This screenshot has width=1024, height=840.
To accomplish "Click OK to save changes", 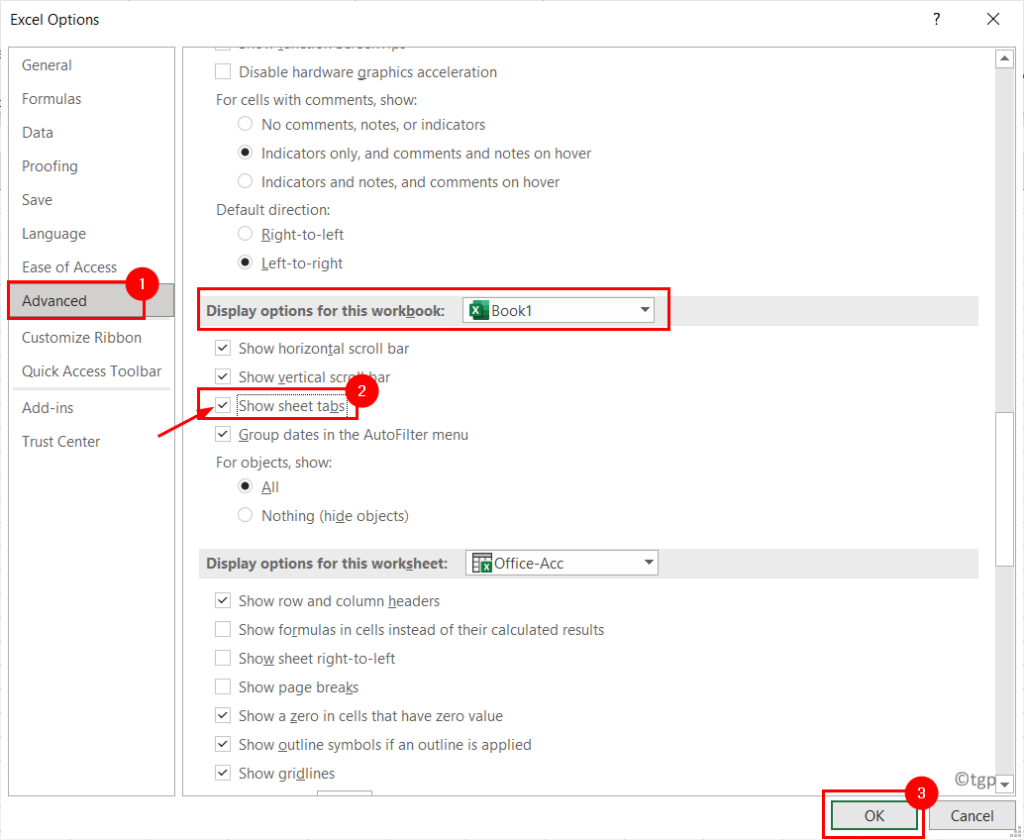I will 872,816.
